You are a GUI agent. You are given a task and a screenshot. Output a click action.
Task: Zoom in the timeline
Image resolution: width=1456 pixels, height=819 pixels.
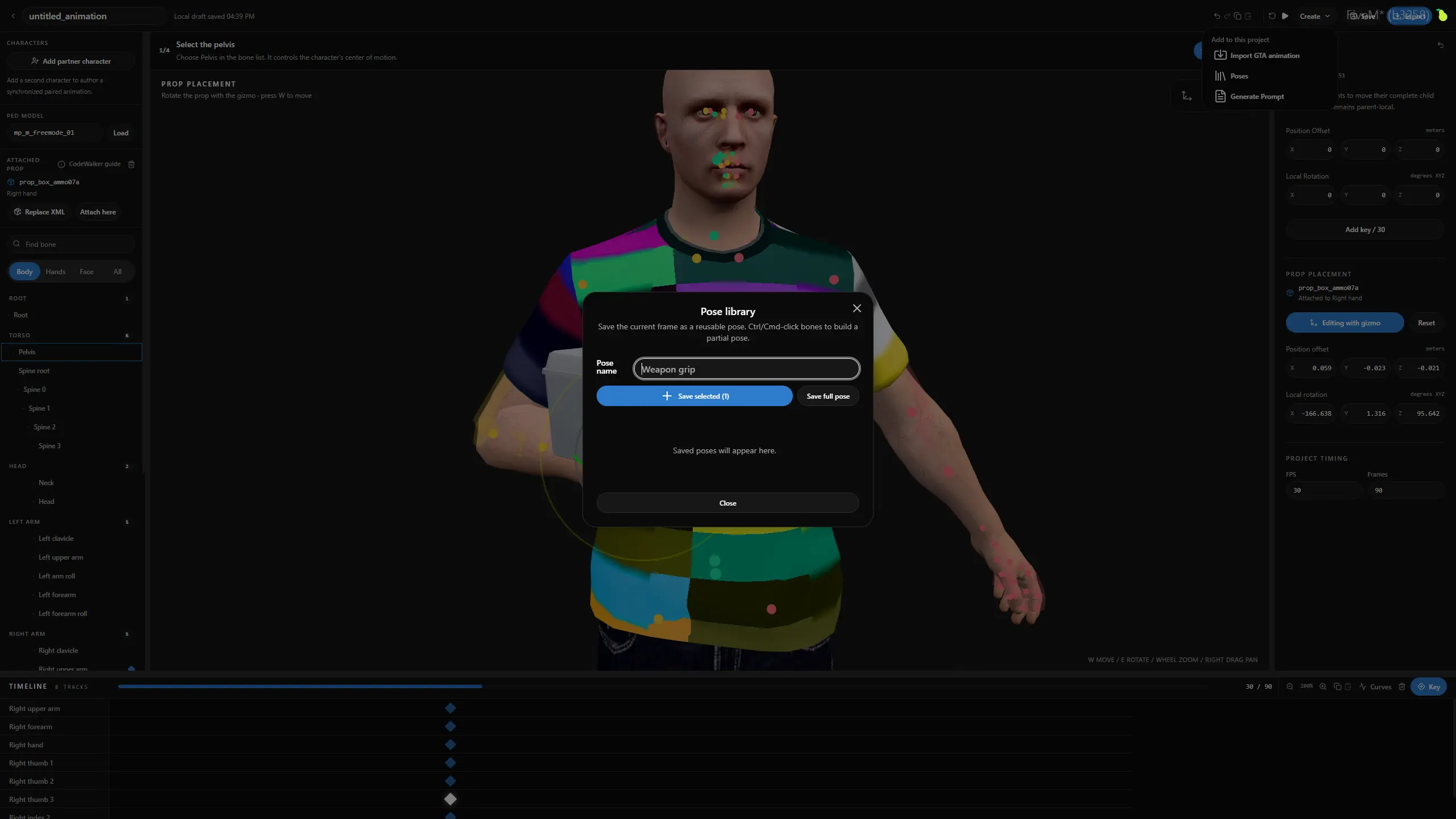point(1323,686)
